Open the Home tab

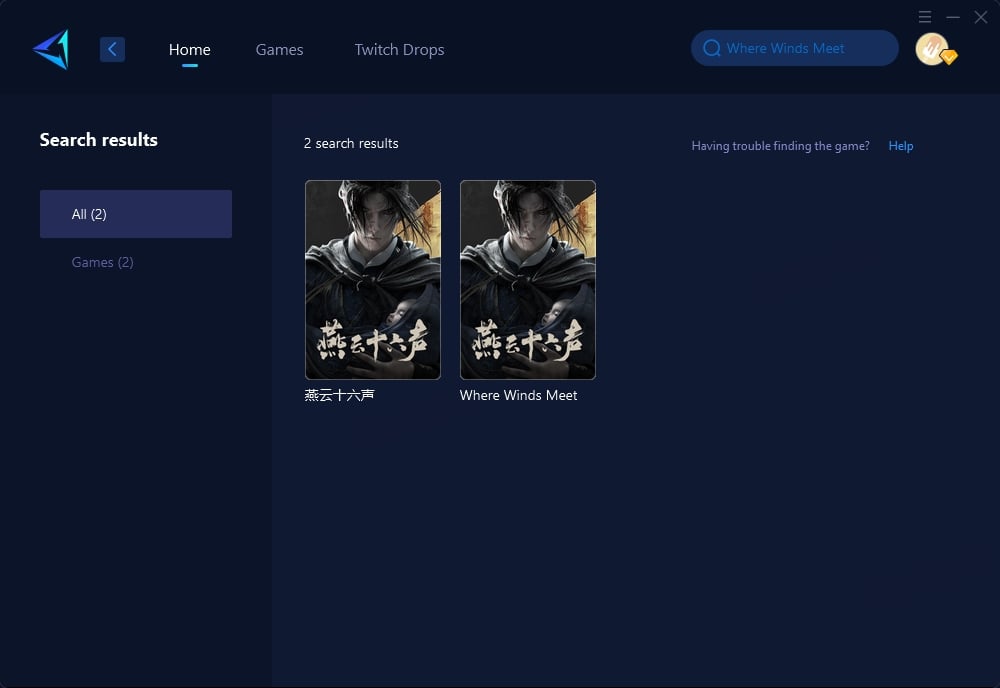(x=189, y=50)
